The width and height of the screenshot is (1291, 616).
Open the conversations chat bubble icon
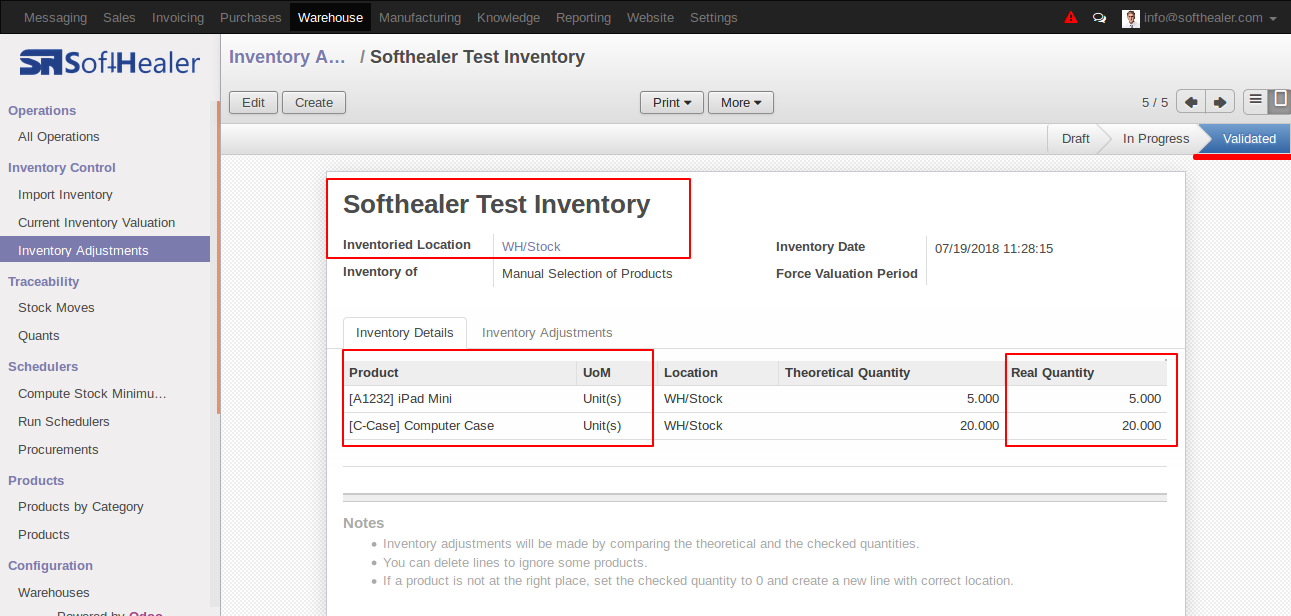1100,18
